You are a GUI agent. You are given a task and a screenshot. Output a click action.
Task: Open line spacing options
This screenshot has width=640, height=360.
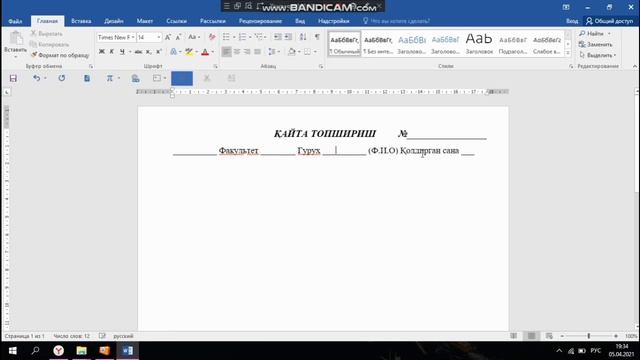coord(273,51)
